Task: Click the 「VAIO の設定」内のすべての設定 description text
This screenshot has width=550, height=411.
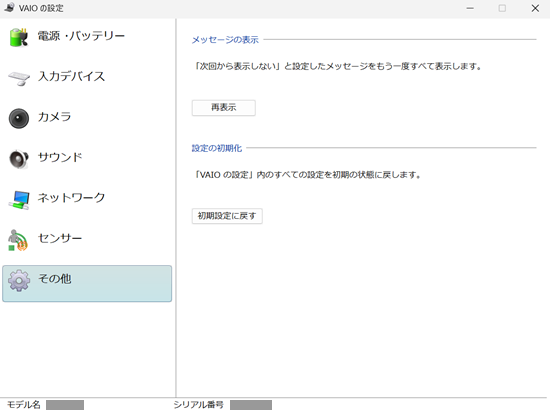Action: pos(308,174)
